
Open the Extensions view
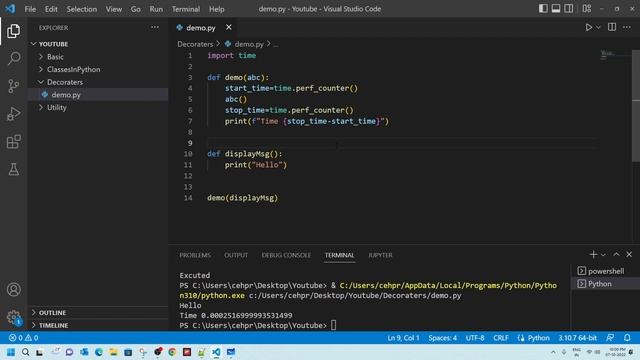(13, 142)
